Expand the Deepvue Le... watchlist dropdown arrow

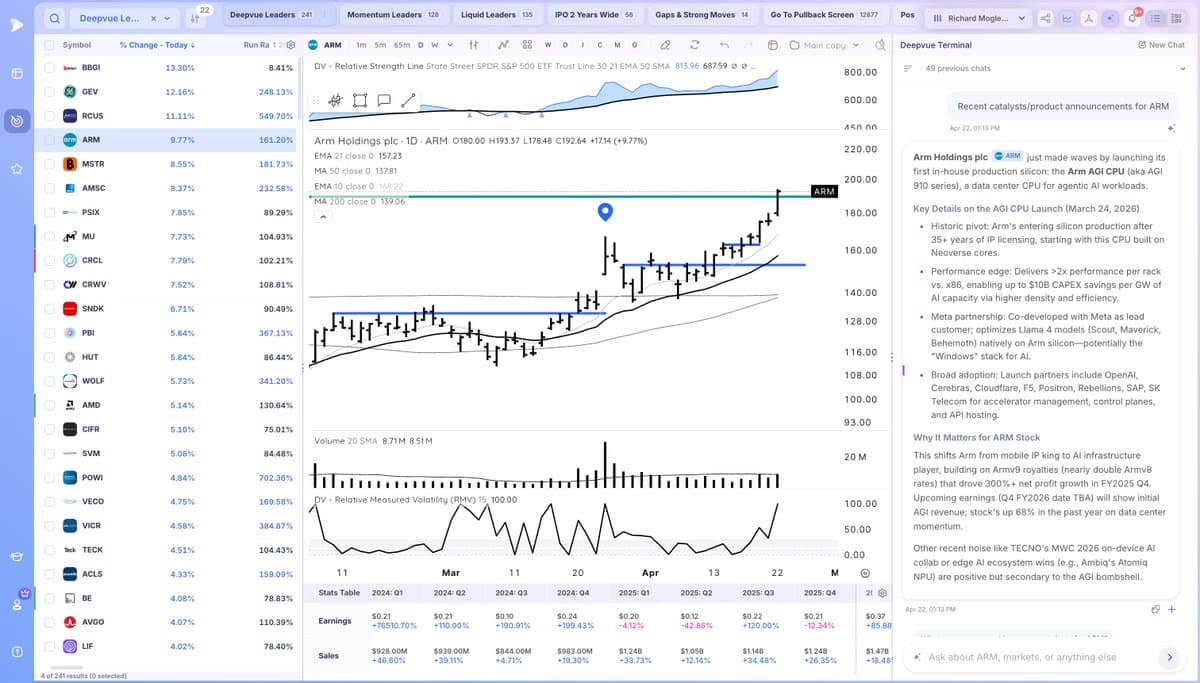coord(167,18)
